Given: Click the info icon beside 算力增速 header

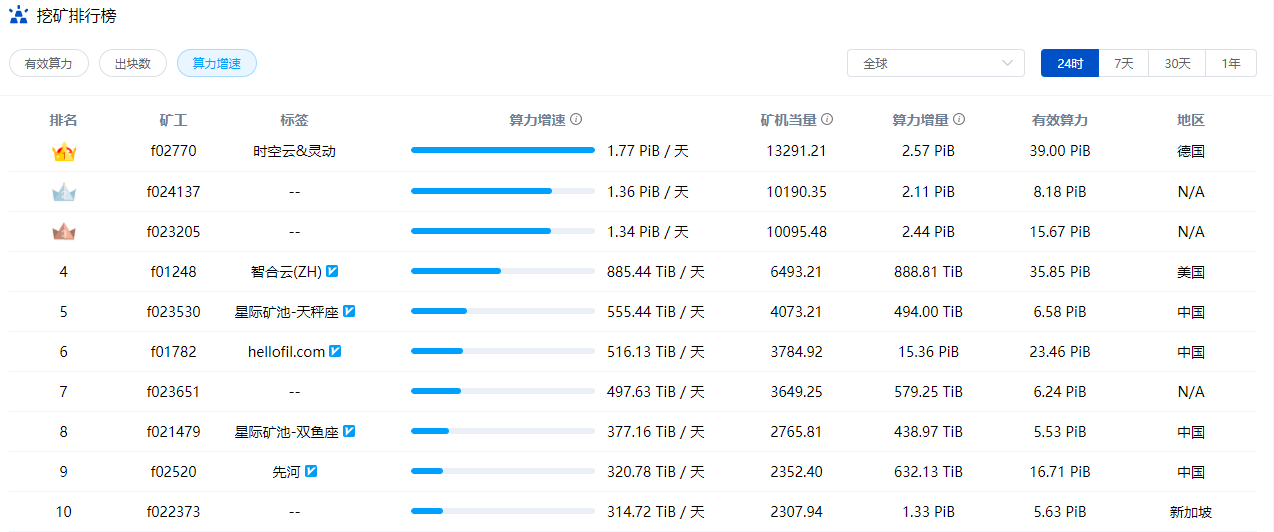Looking at the screenshot, I should 576,120.
